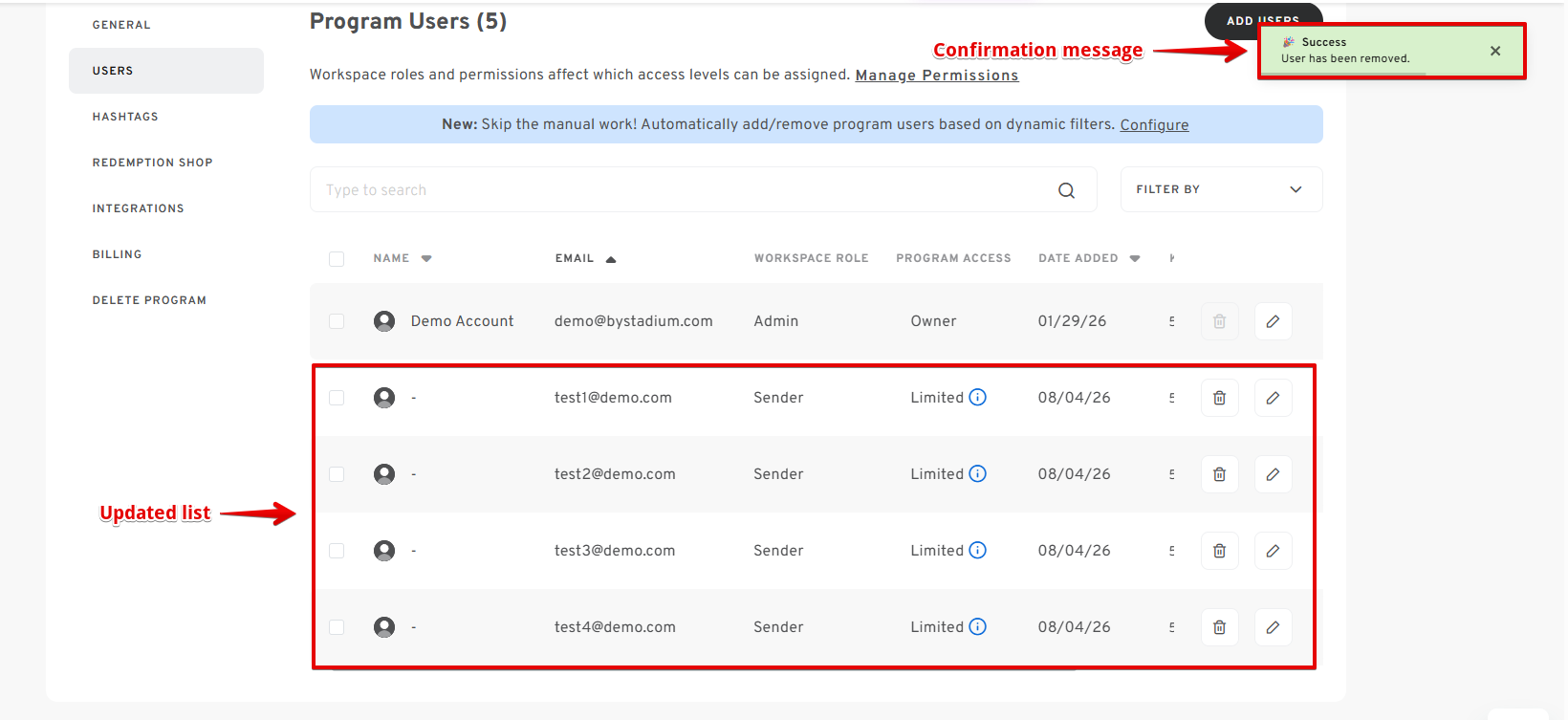The width and height of the screenshot is (1568, 720).
Task: Select the Users sidebar item
Action: [x=166, y=71]
